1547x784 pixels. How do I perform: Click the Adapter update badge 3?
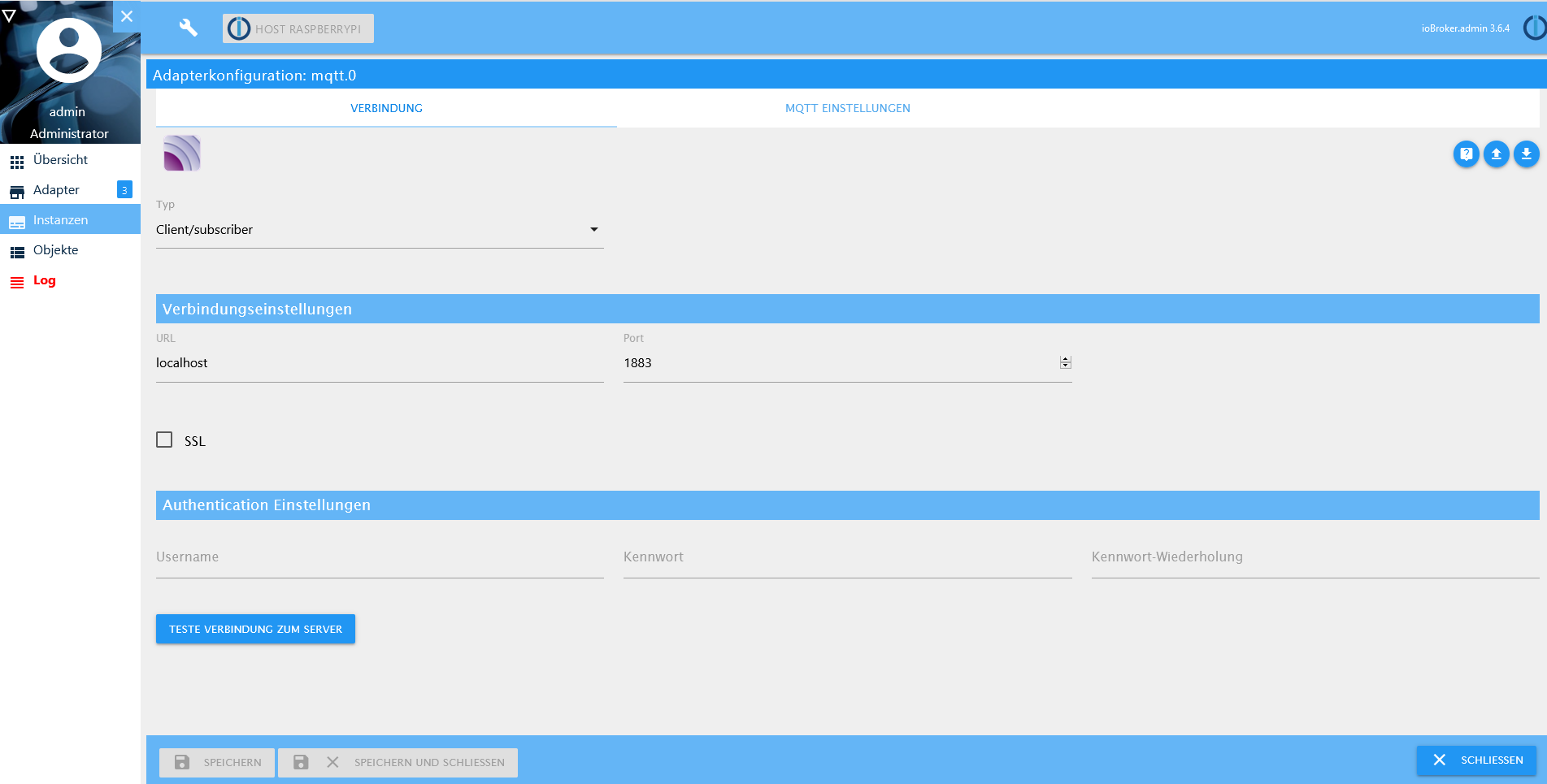click(x=124, y=190)
